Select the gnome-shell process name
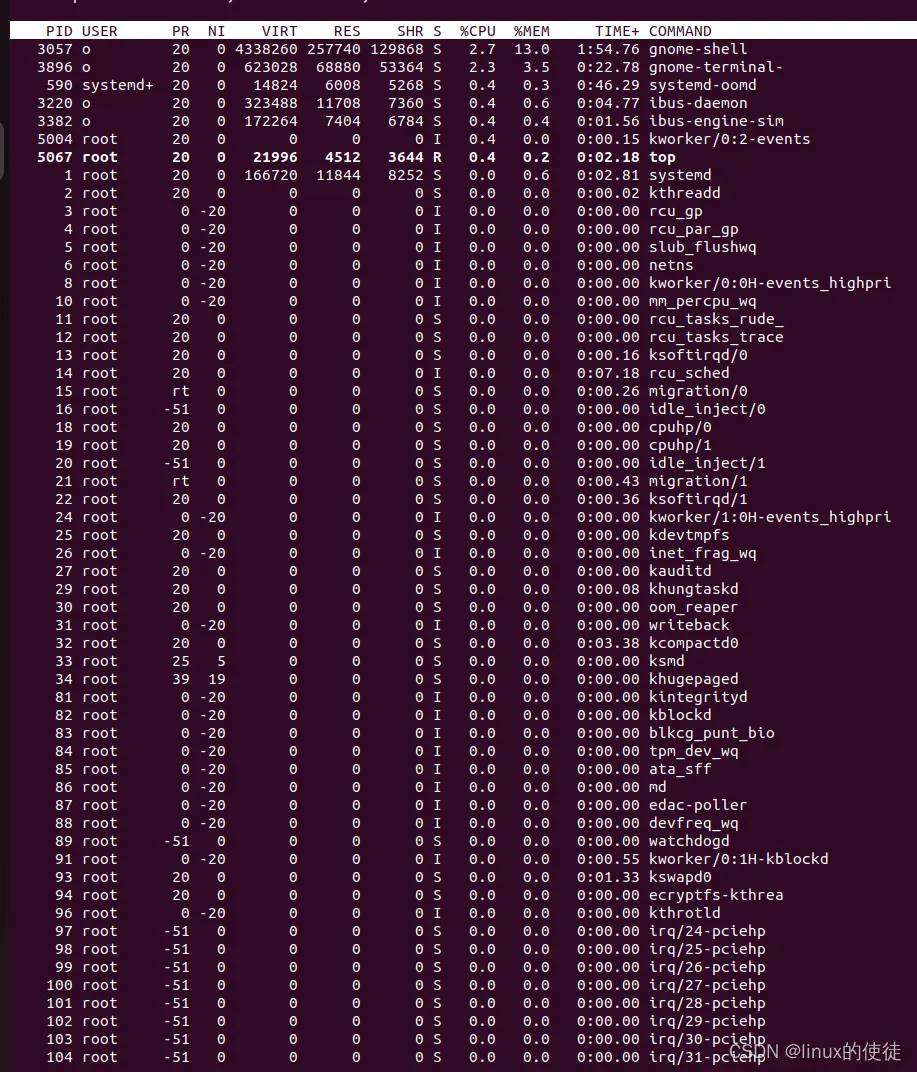 [698, 49]
